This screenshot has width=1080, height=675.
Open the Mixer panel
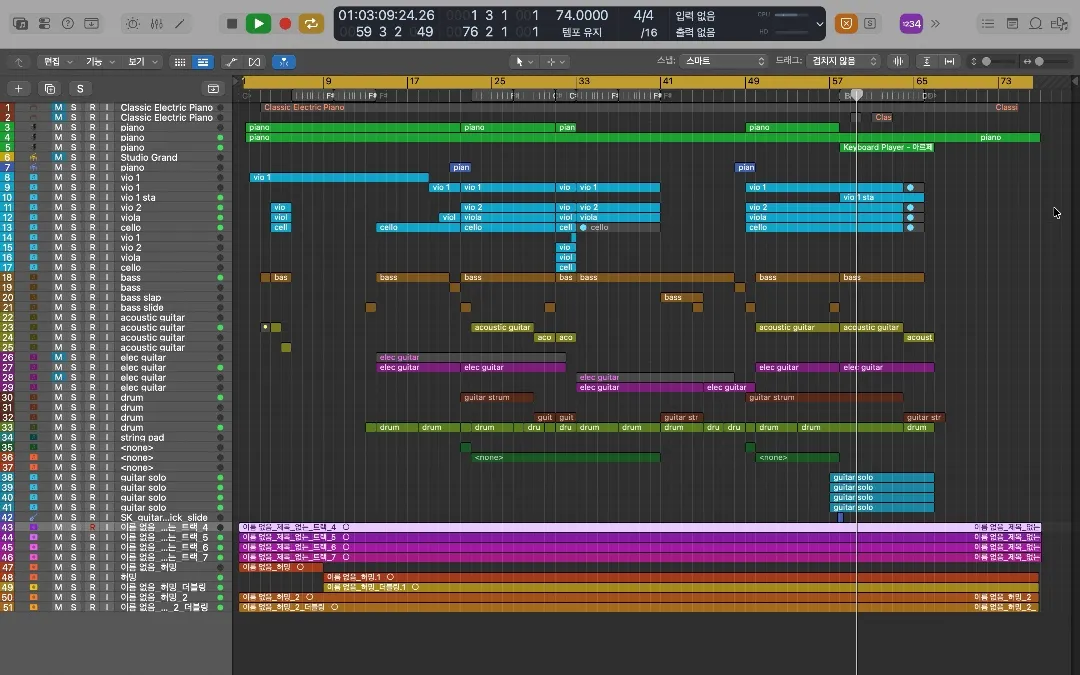pyautogui.click(x=156, y=23)
